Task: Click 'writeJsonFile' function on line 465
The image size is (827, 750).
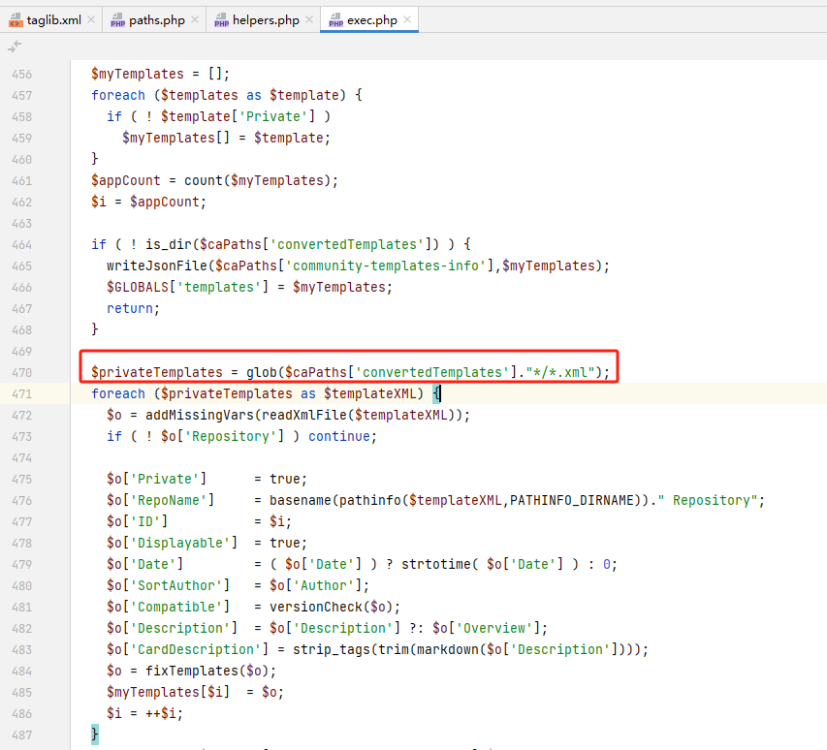Action: [157, 266]
